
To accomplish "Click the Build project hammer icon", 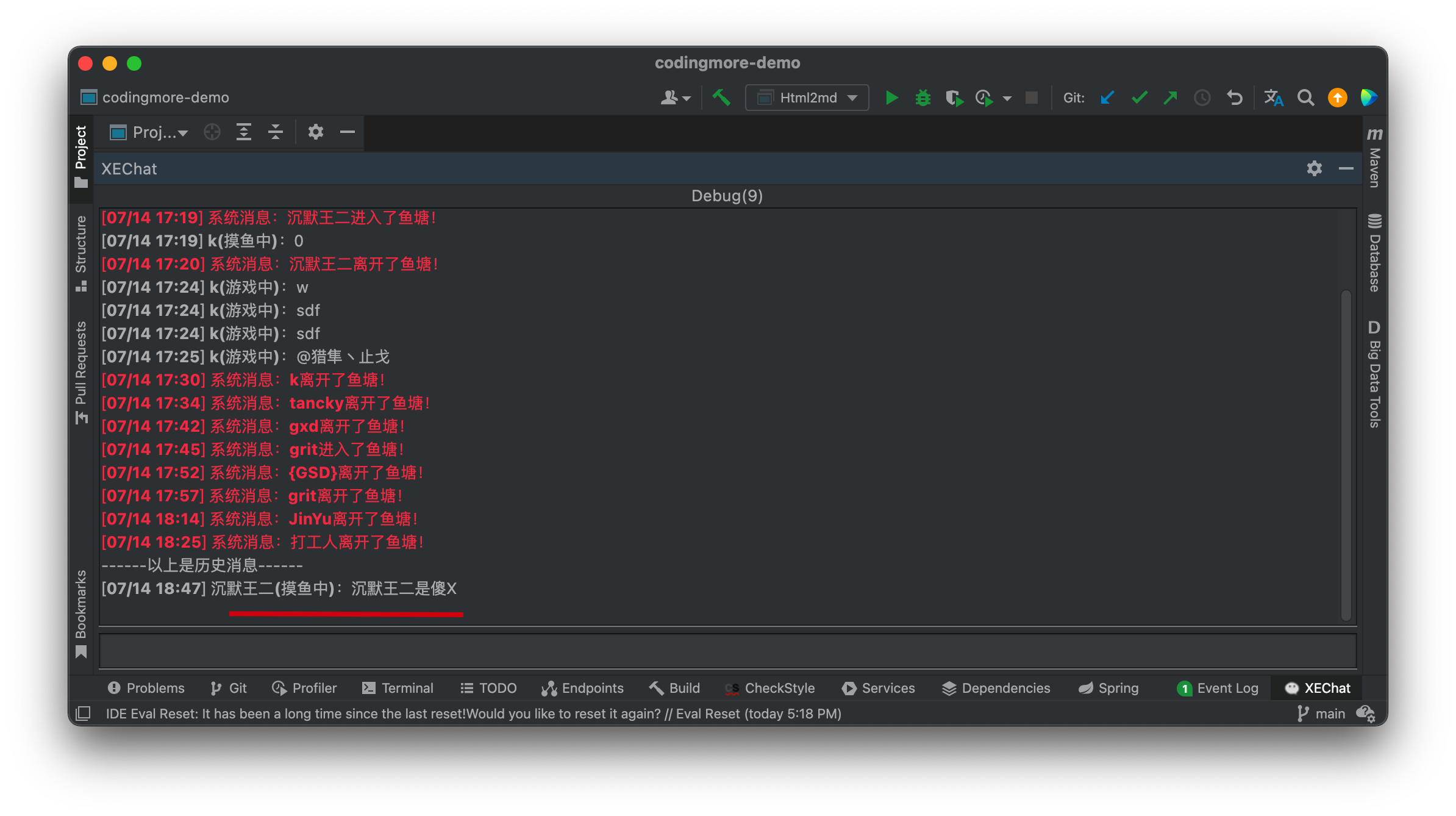I will (721, 98).
